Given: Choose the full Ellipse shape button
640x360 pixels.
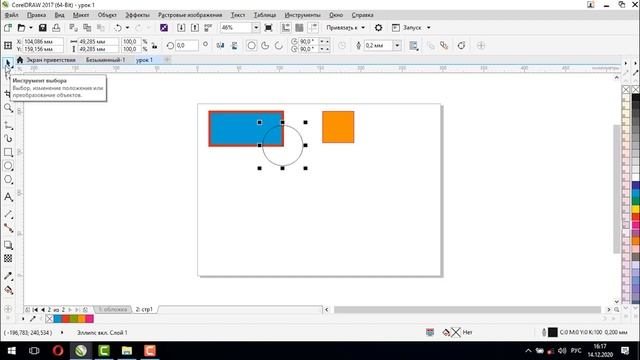Looking at the screenshot, I should click(x=251, y=45).
